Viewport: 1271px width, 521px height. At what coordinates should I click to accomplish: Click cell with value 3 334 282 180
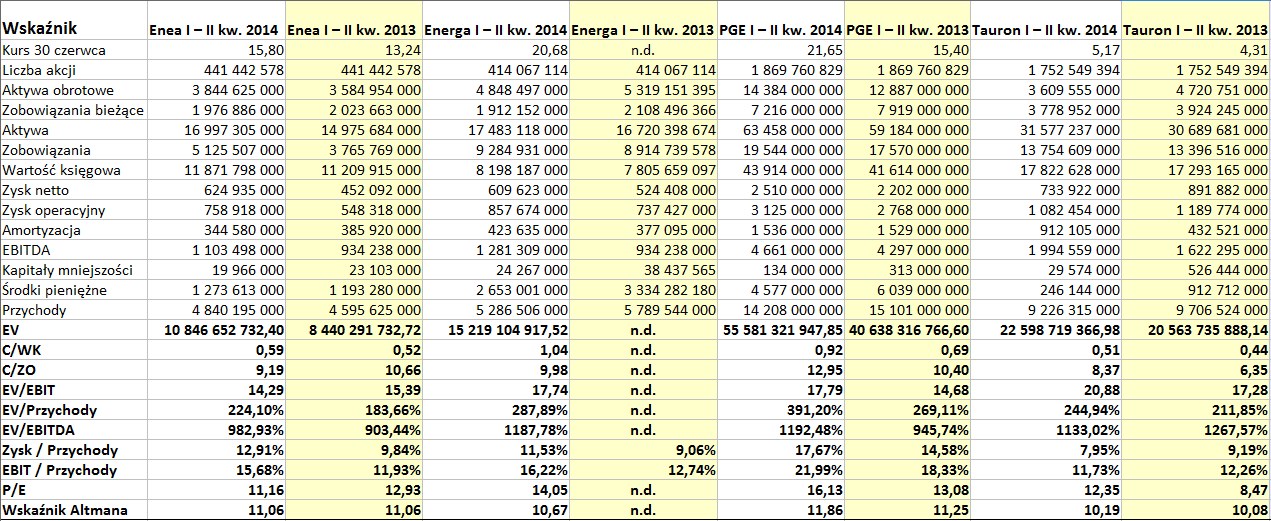click(x=644, y=290)
